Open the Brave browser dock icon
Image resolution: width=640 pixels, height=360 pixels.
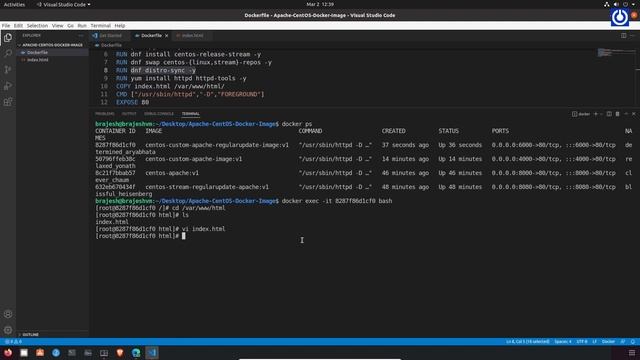(120, 353)
